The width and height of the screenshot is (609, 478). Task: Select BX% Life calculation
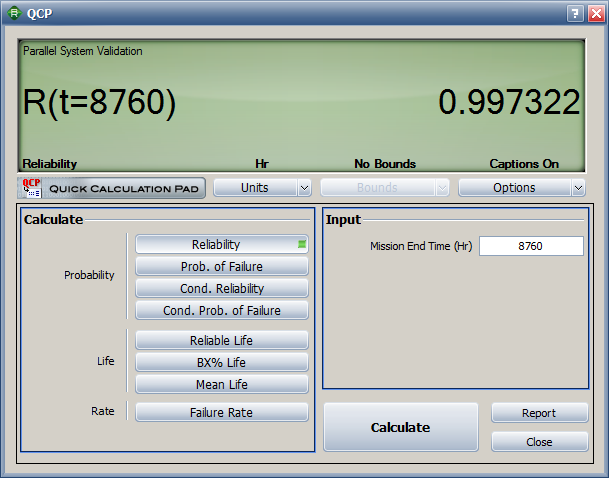click(222, 362)
